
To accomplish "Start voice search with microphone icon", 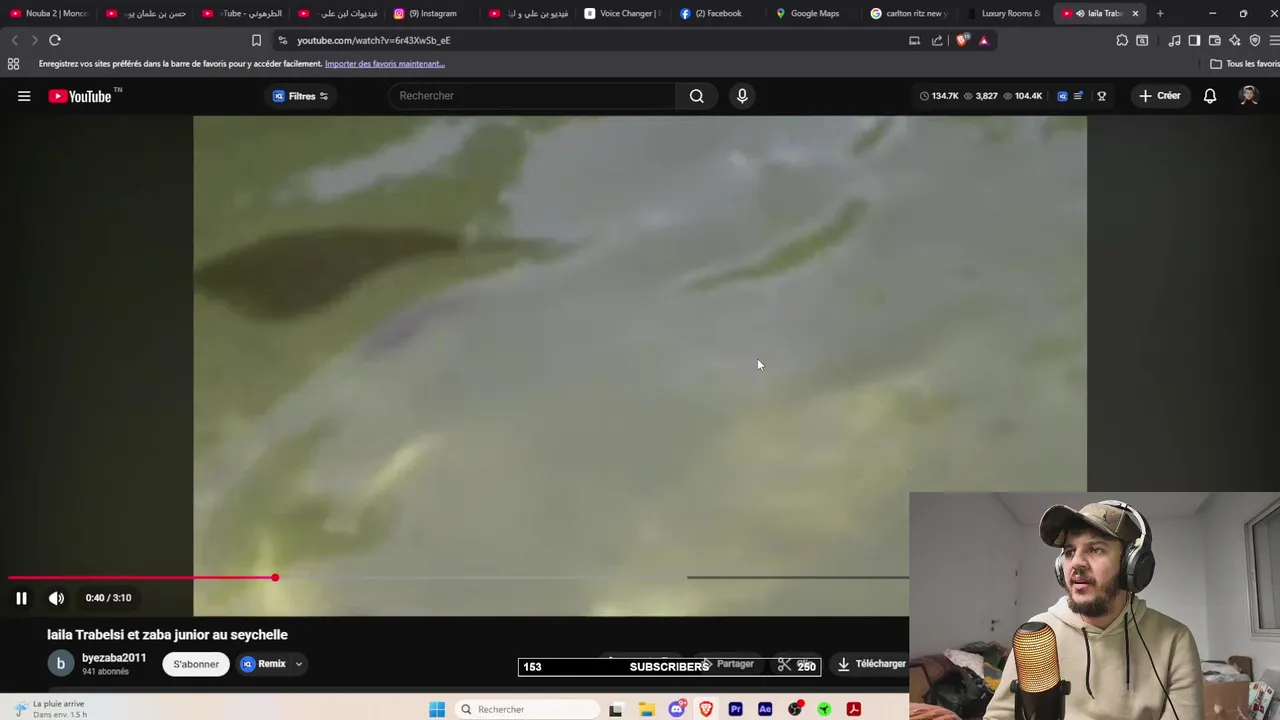I will tap(742, 96).
